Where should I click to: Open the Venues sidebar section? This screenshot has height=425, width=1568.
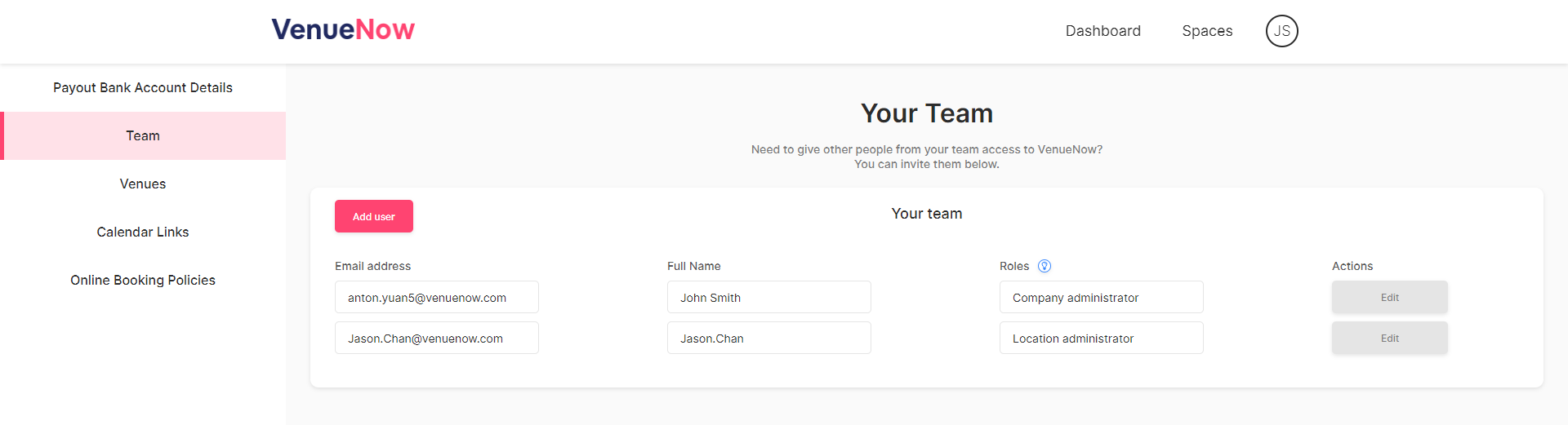tap(143, 184)
